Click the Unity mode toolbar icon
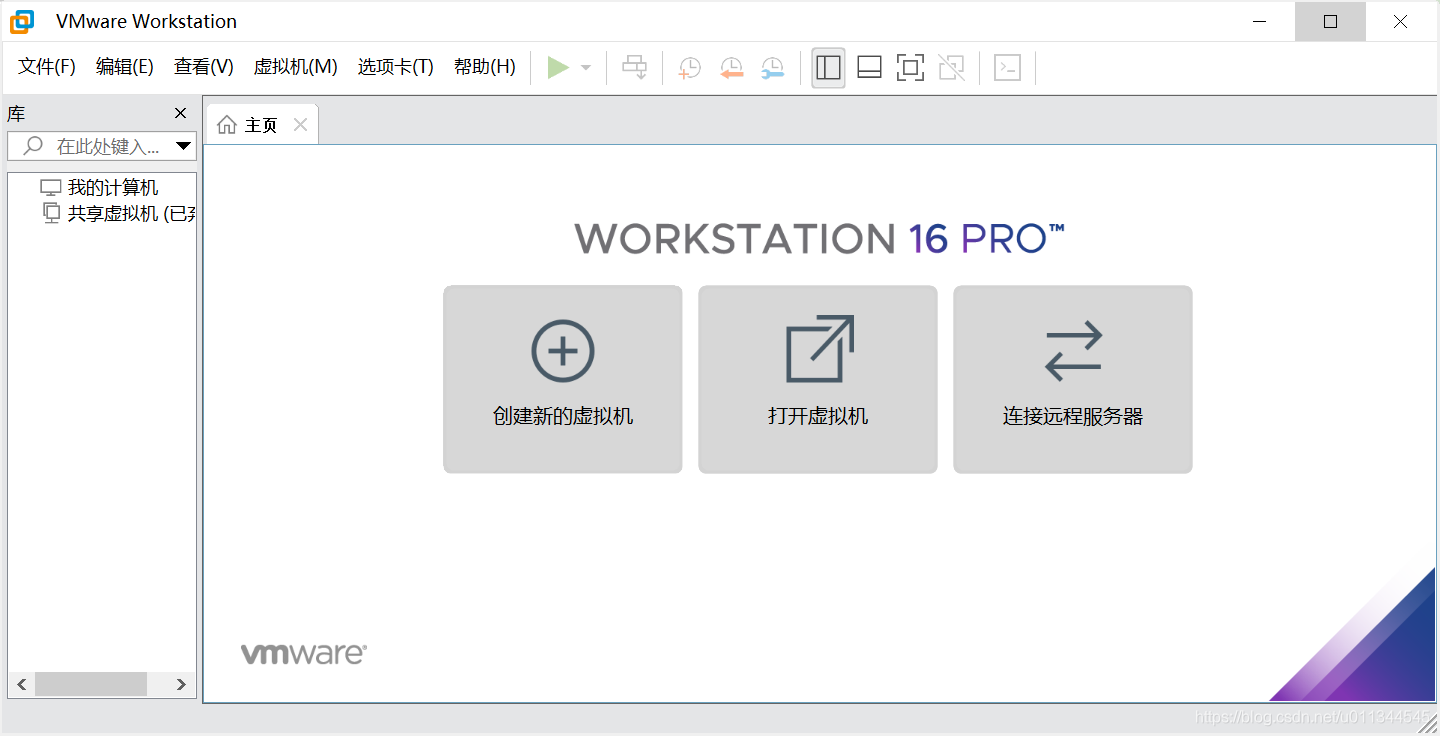The width and height of the screenshot is (1440, 736). (952, 67)
